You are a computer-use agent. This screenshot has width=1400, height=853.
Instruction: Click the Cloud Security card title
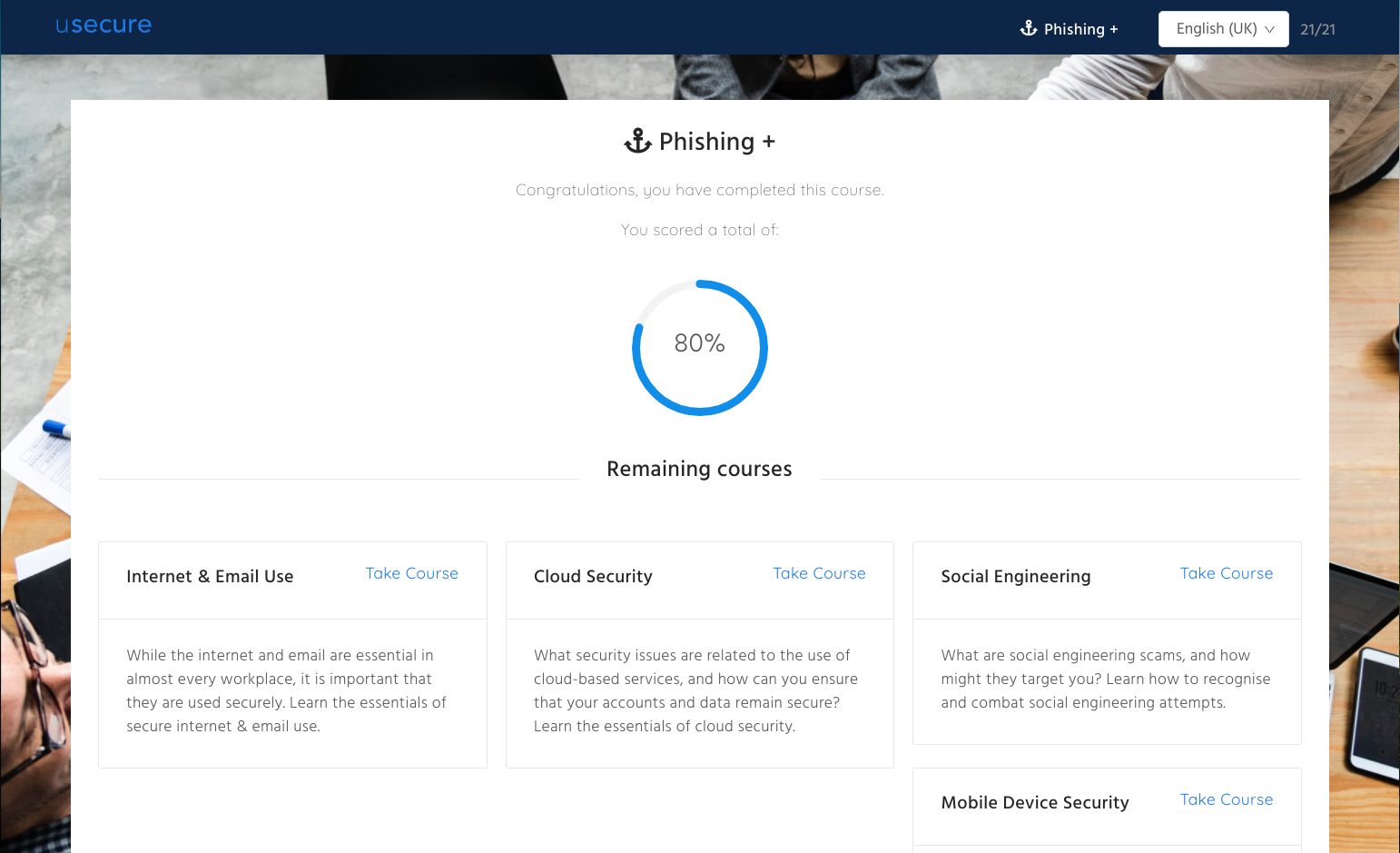[593, 576]
